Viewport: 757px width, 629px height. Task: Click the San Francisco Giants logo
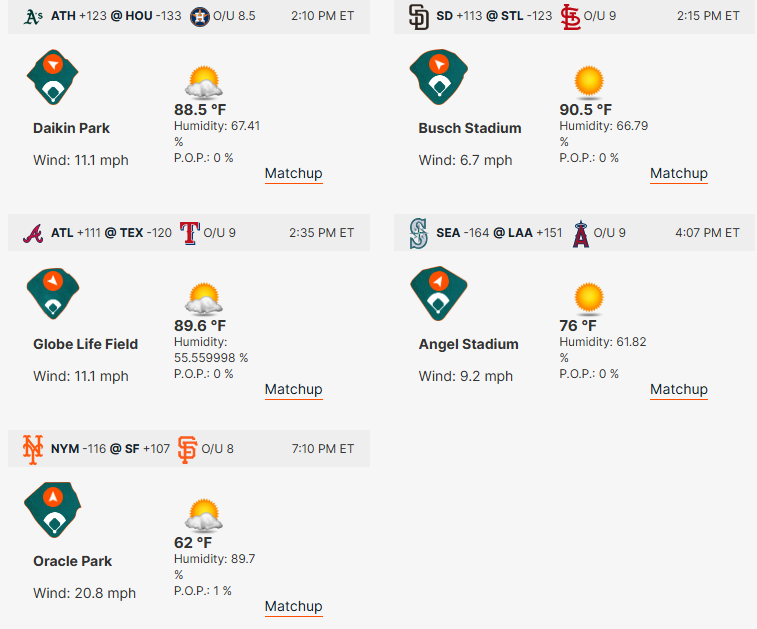click(x=187, y=449)
